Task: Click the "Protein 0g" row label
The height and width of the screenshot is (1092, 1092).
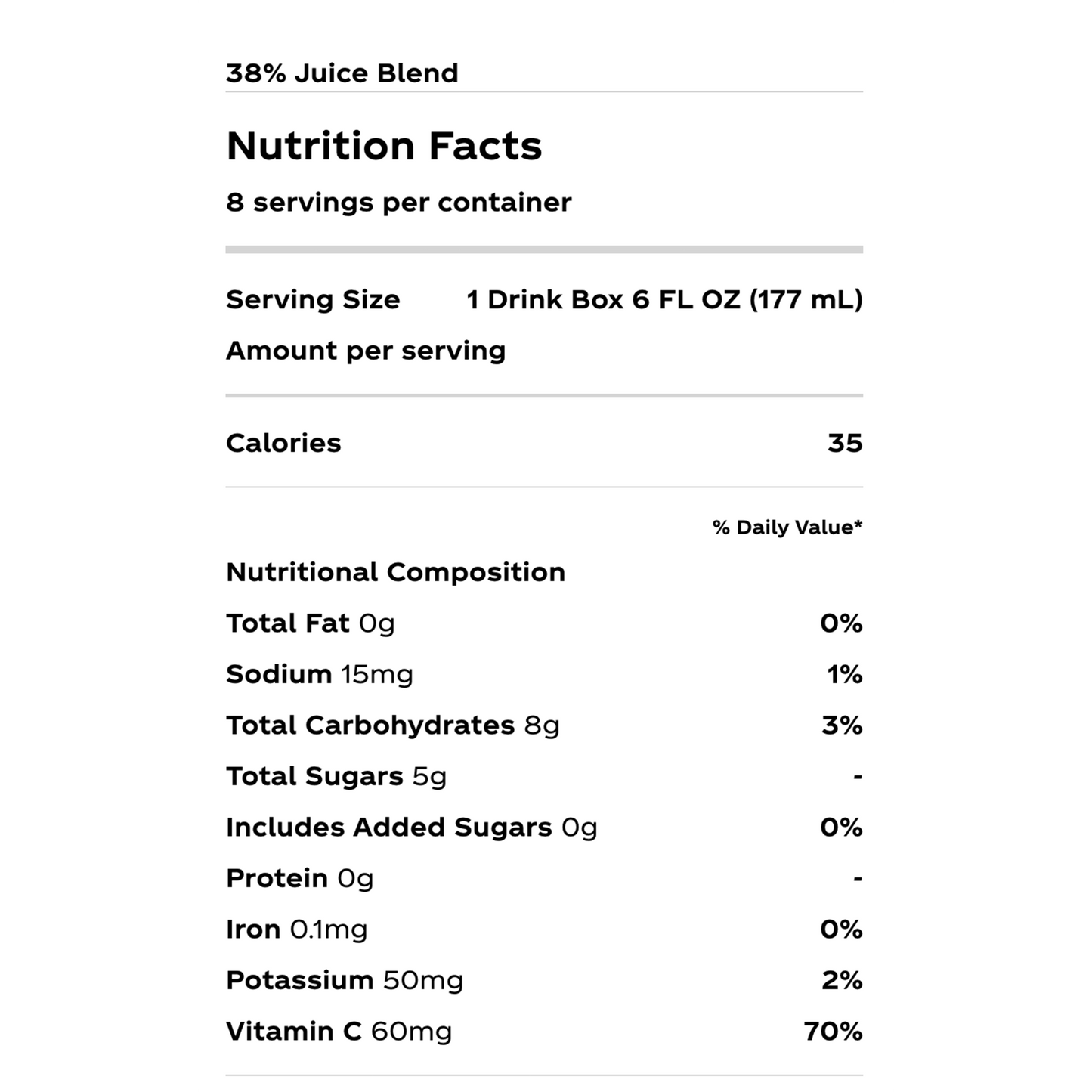Action: 300,878
